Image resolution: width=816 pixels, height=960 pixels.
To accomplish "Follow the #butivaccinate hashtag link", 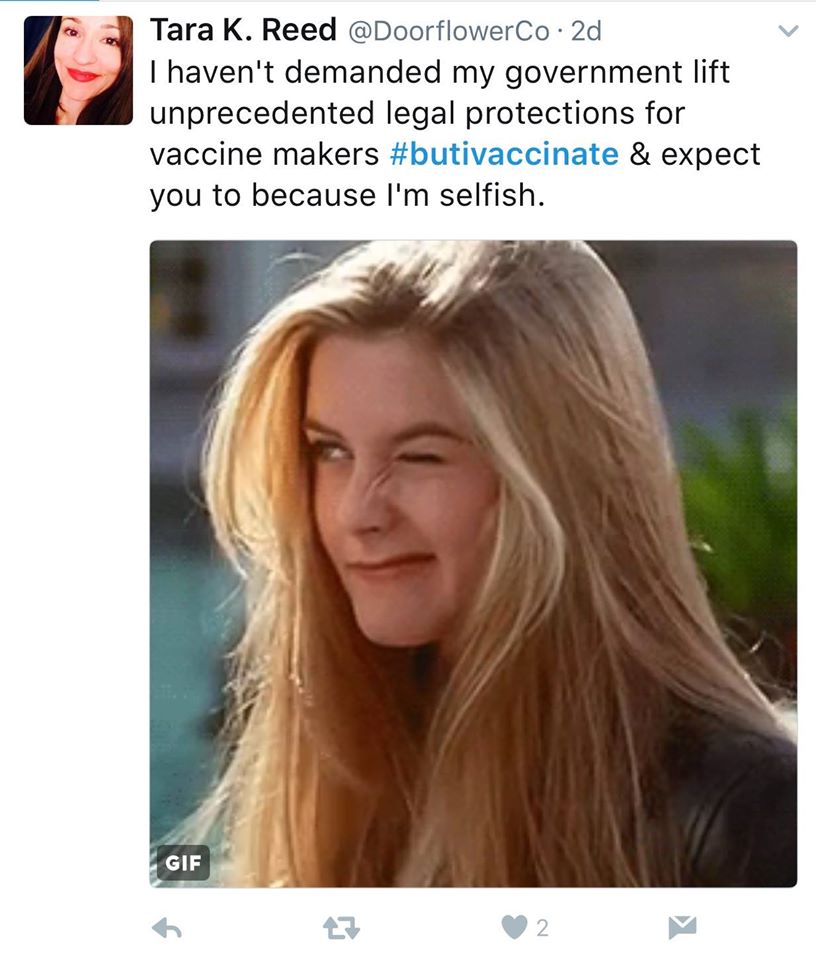I will click(x=504, y=154).
